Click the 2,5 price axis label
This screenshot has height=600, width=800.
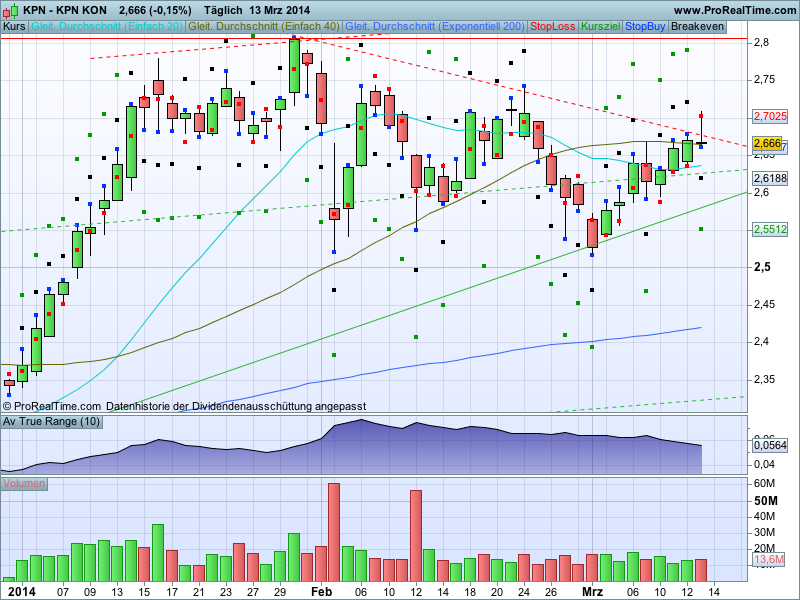pos(762,267)
